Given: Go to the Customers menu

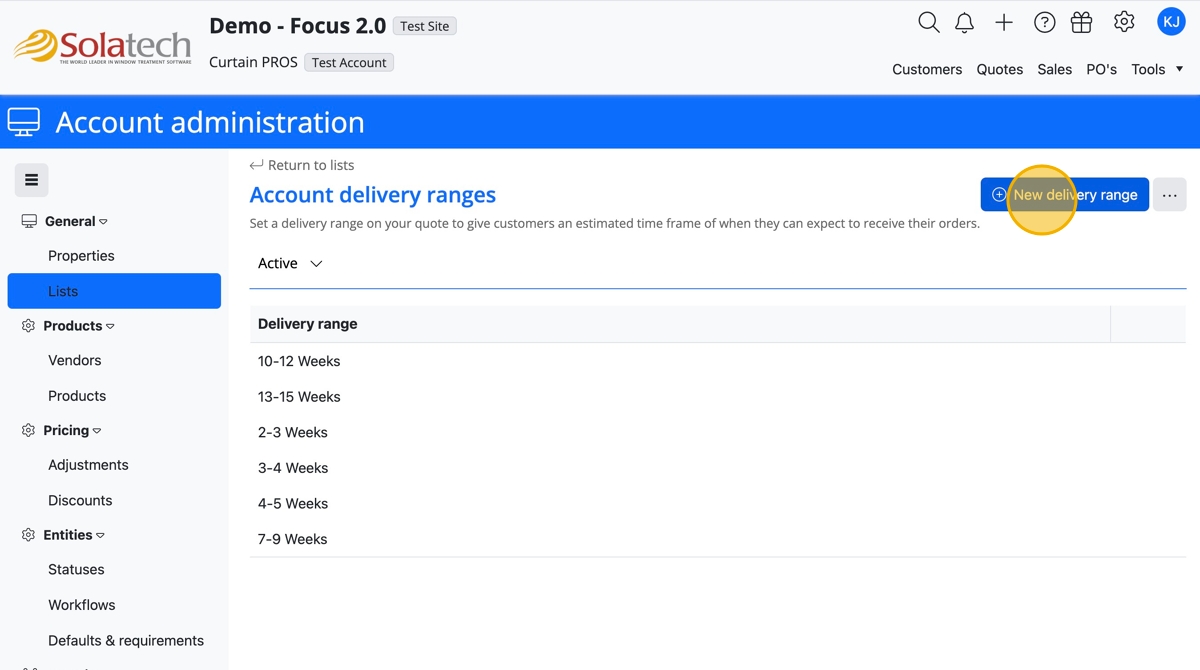Looking at the screenshot, I should click(x=927, y=69).
